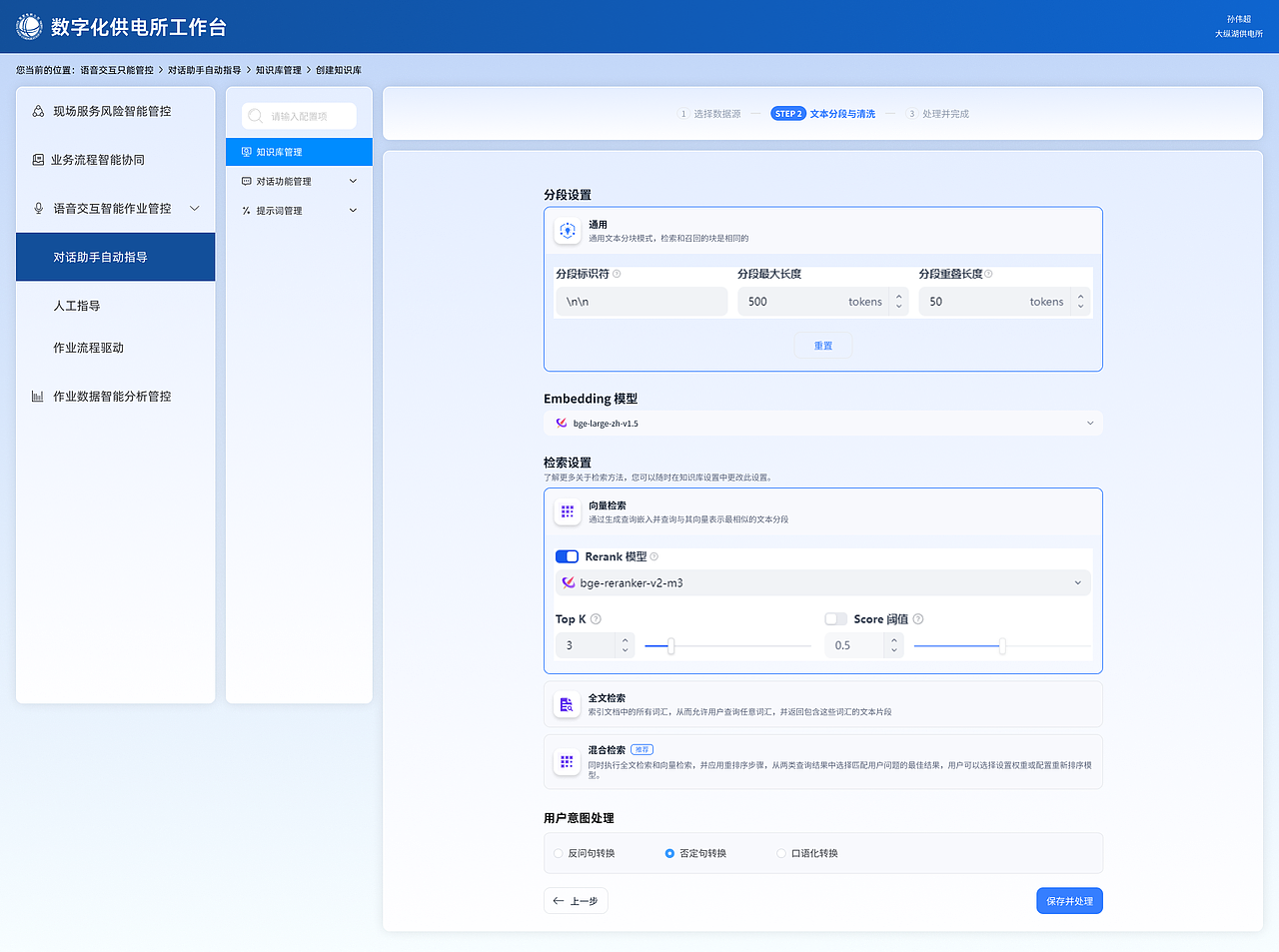
Task: Click the Top K slider handle
Action: (x=671, y=646)
